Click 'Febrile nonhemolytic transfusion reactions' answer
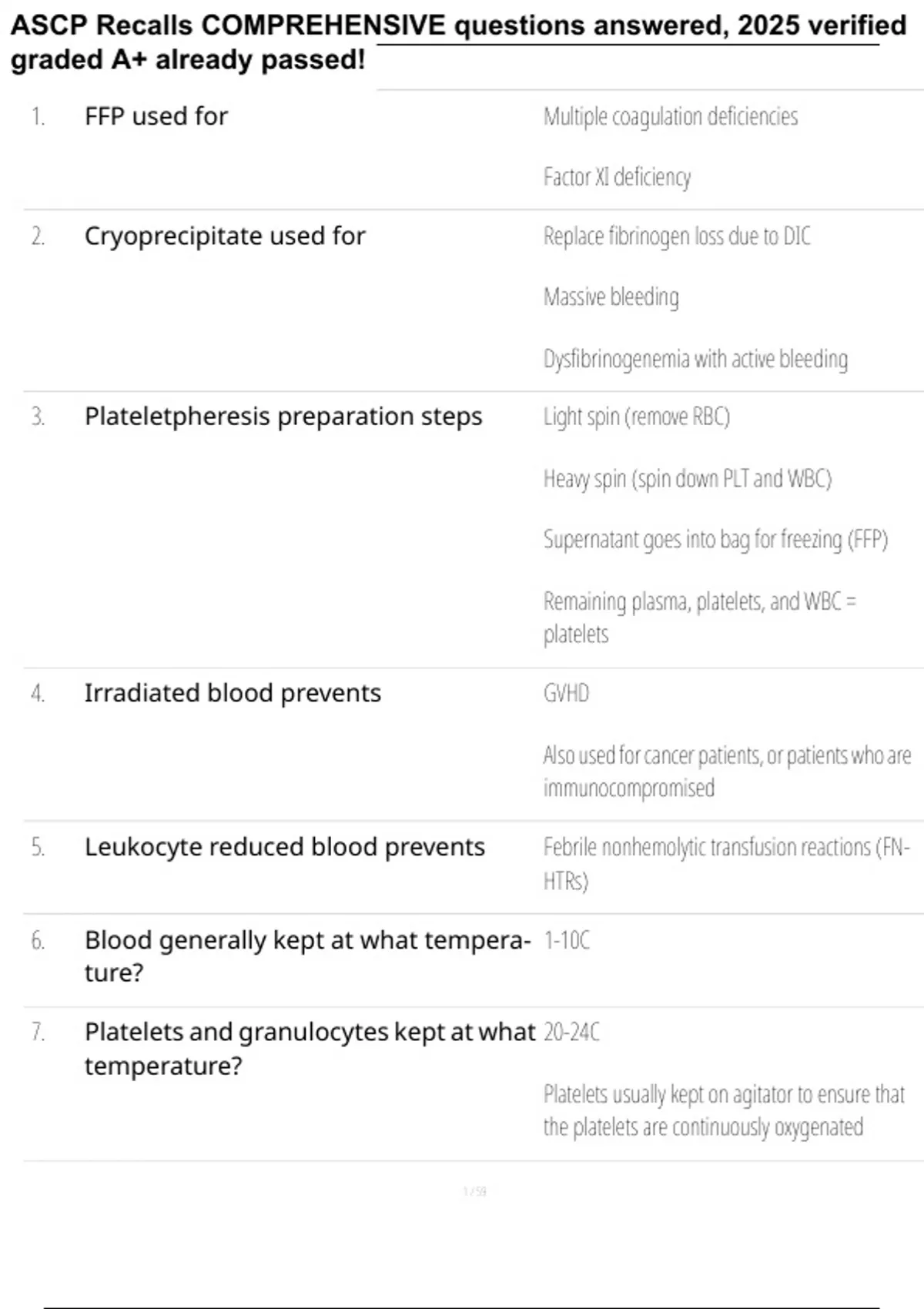The width and height of the screenshot is (924, 1309). (x=726, y=848)
